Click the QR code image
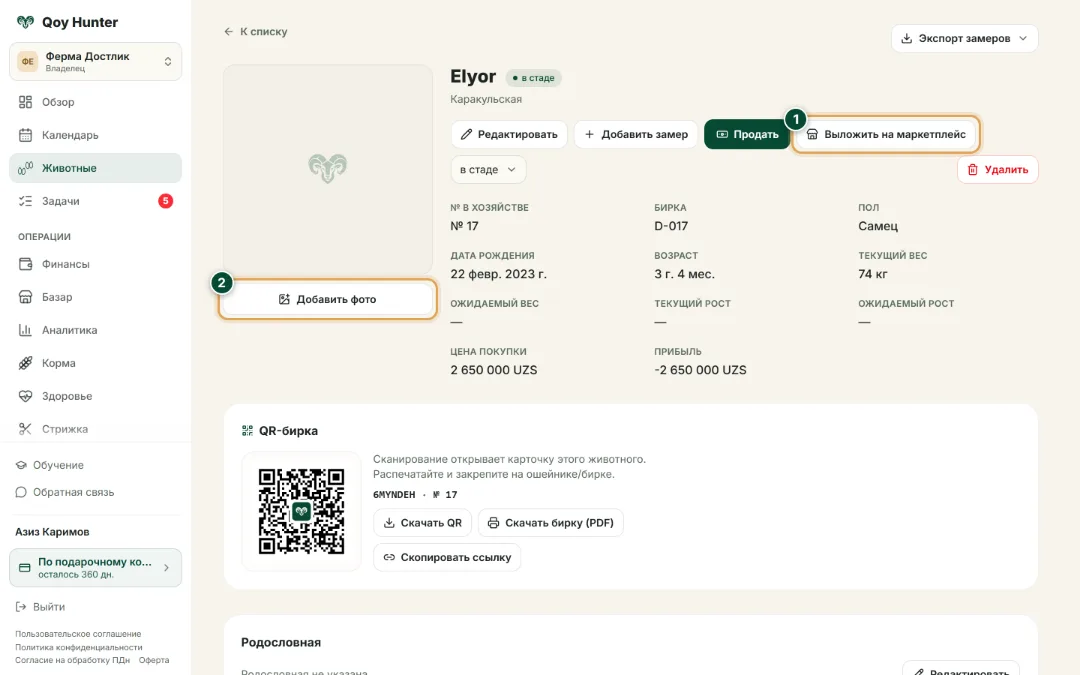 pyautogui.click(x=301, y=511)
